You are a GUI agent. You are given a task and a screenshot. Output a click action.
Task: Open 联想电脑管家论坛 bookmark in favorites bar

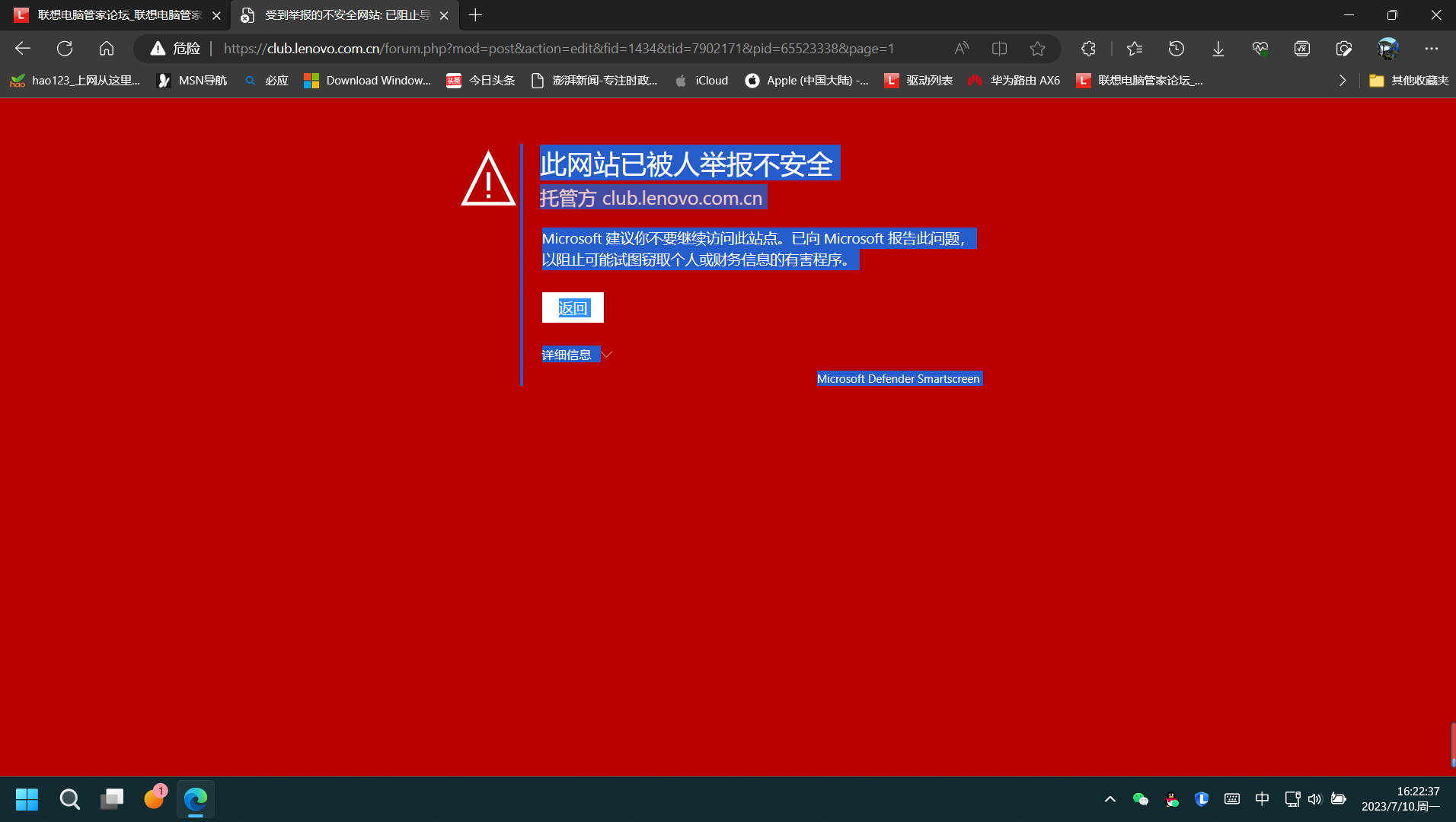1139,81
